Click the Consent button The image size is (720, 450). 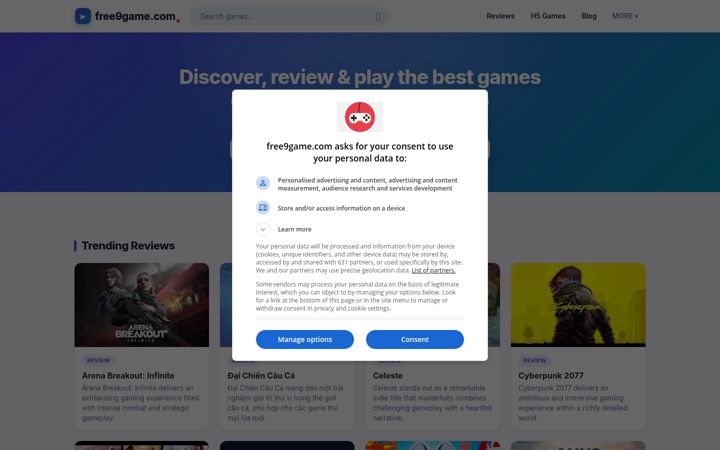coord(415,339)
